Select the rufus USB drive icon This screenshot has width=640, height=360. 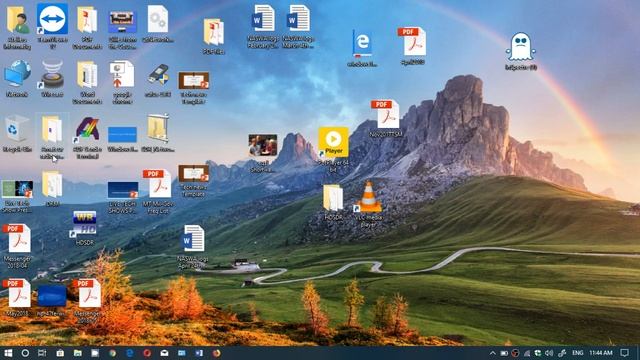coord(158,75)
